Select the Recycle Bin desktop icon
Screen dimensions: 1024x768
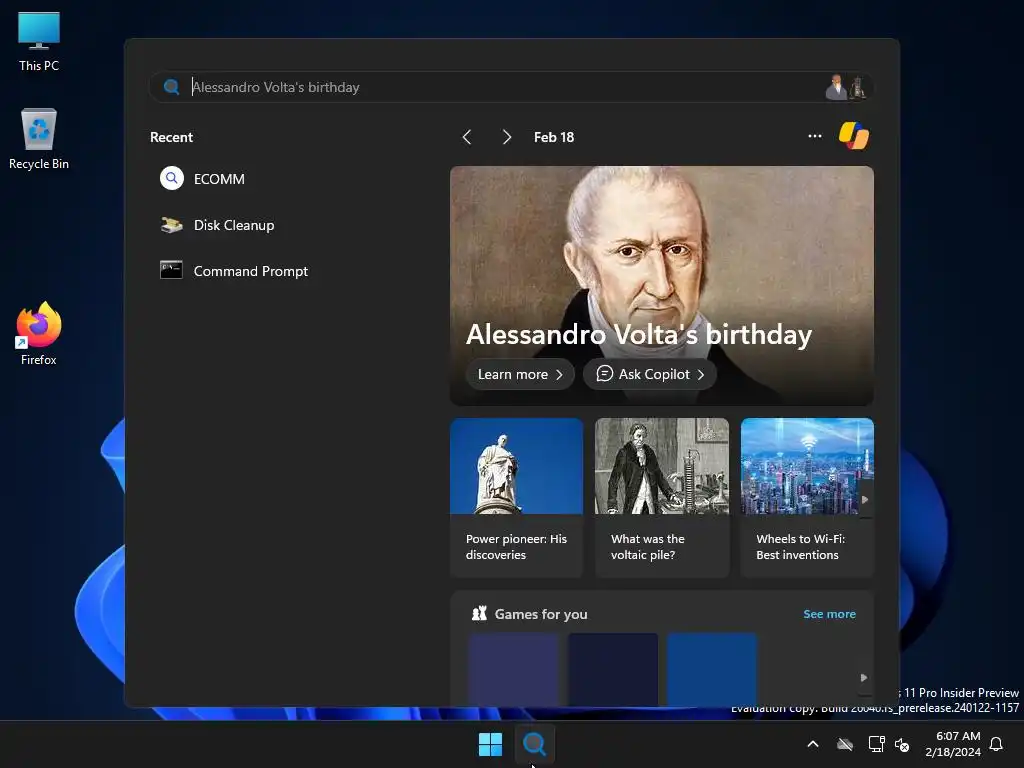39,139
